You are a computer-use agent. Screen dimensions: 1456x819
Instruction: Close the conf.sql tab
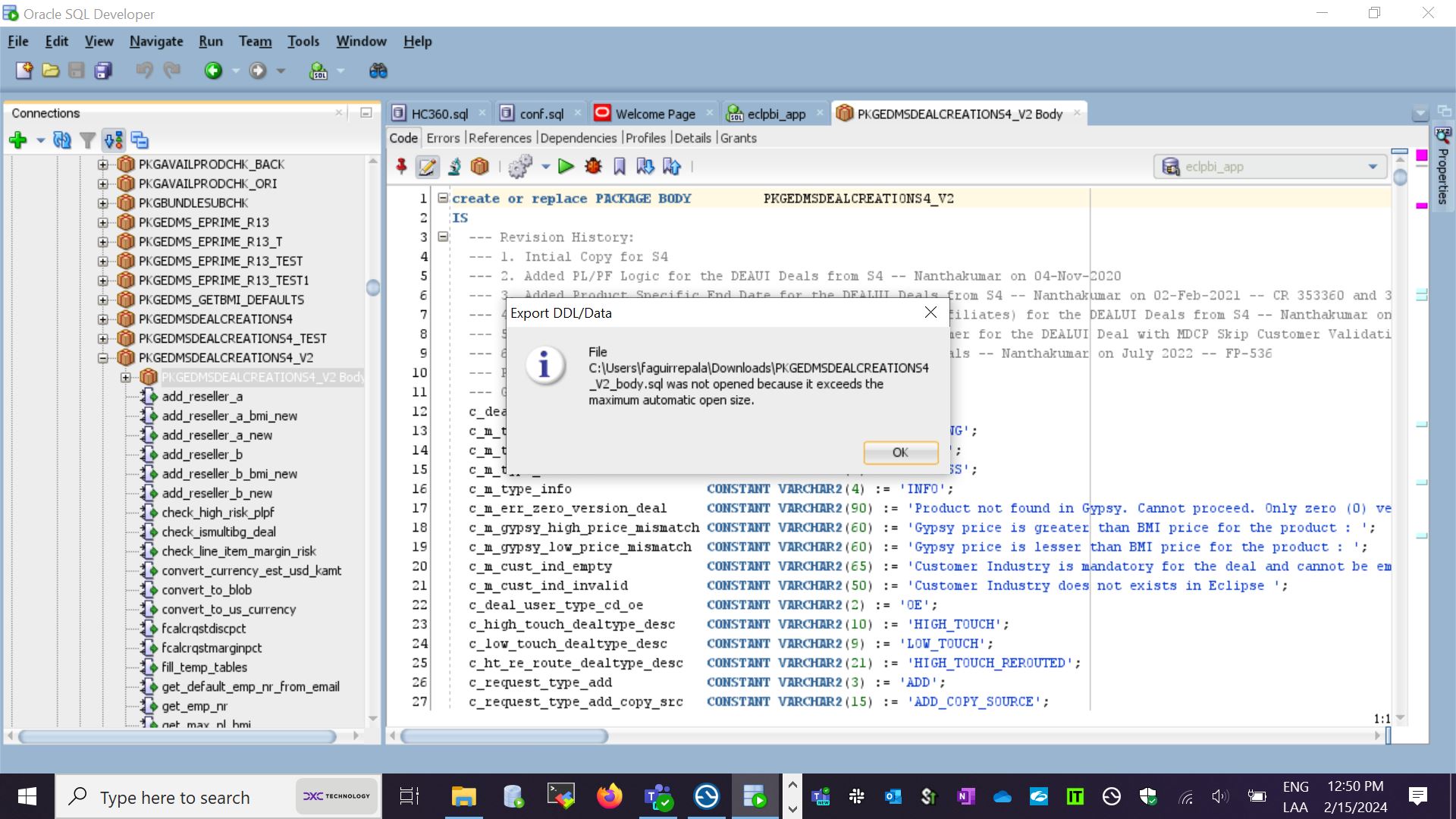[x=577, y=113]
